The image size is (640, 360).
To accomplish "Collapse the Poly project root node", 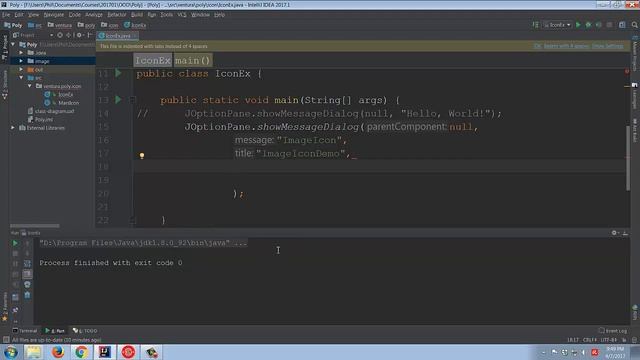I will click(x=13, y=44).
